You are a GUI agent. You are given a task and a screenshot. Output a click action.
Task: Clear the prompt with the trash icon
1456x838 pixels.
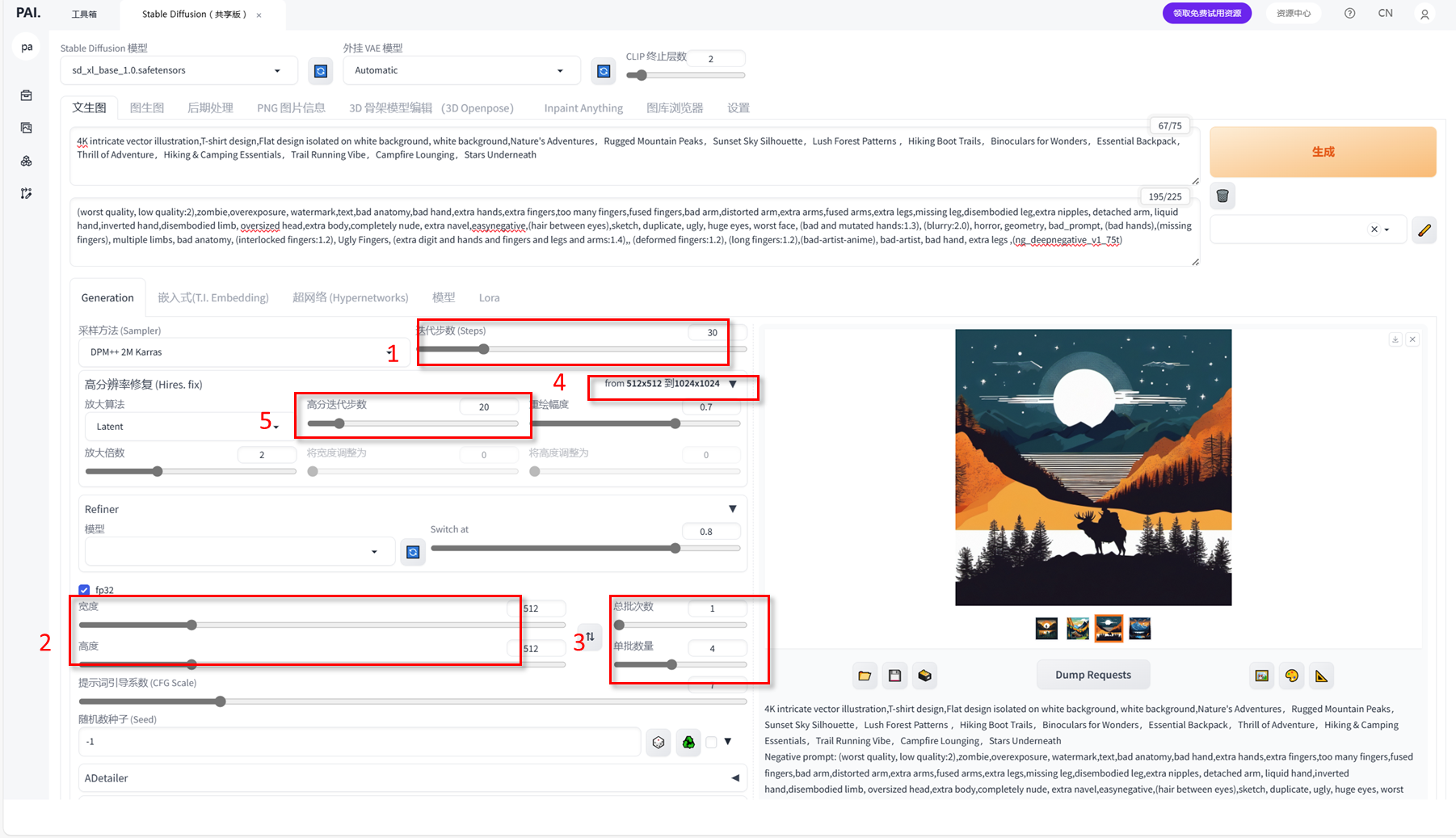(x=1222, y=196)
